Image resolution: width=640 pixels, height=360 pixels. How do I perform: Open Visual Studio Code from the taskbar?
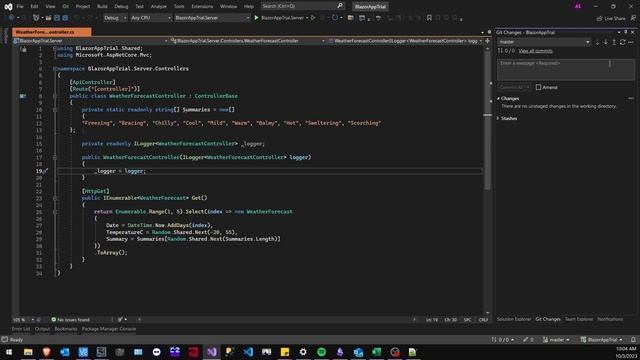(x=248, y=352)
